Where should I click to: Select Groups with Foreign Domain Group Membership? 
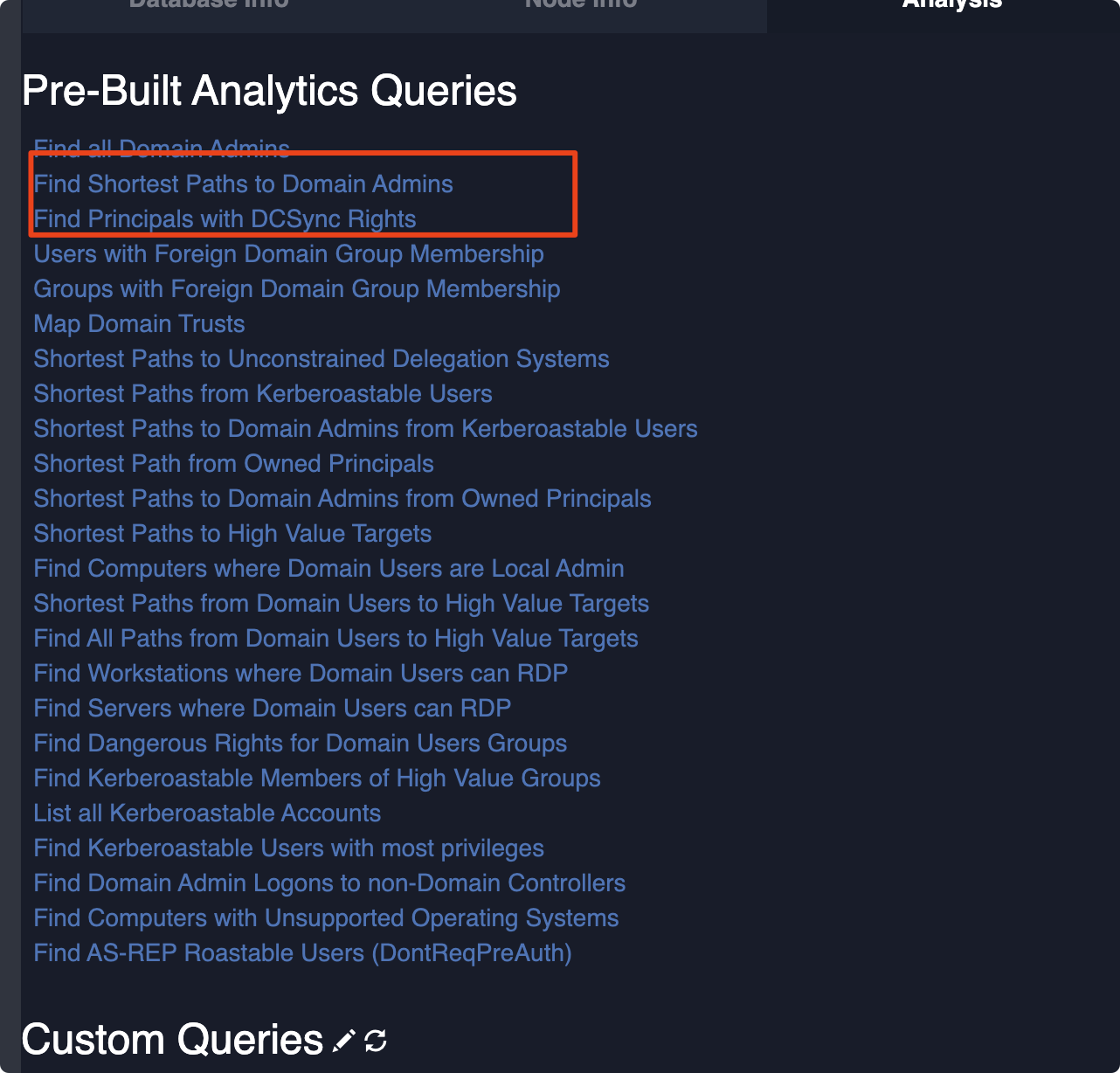click(x=296, y=289)
